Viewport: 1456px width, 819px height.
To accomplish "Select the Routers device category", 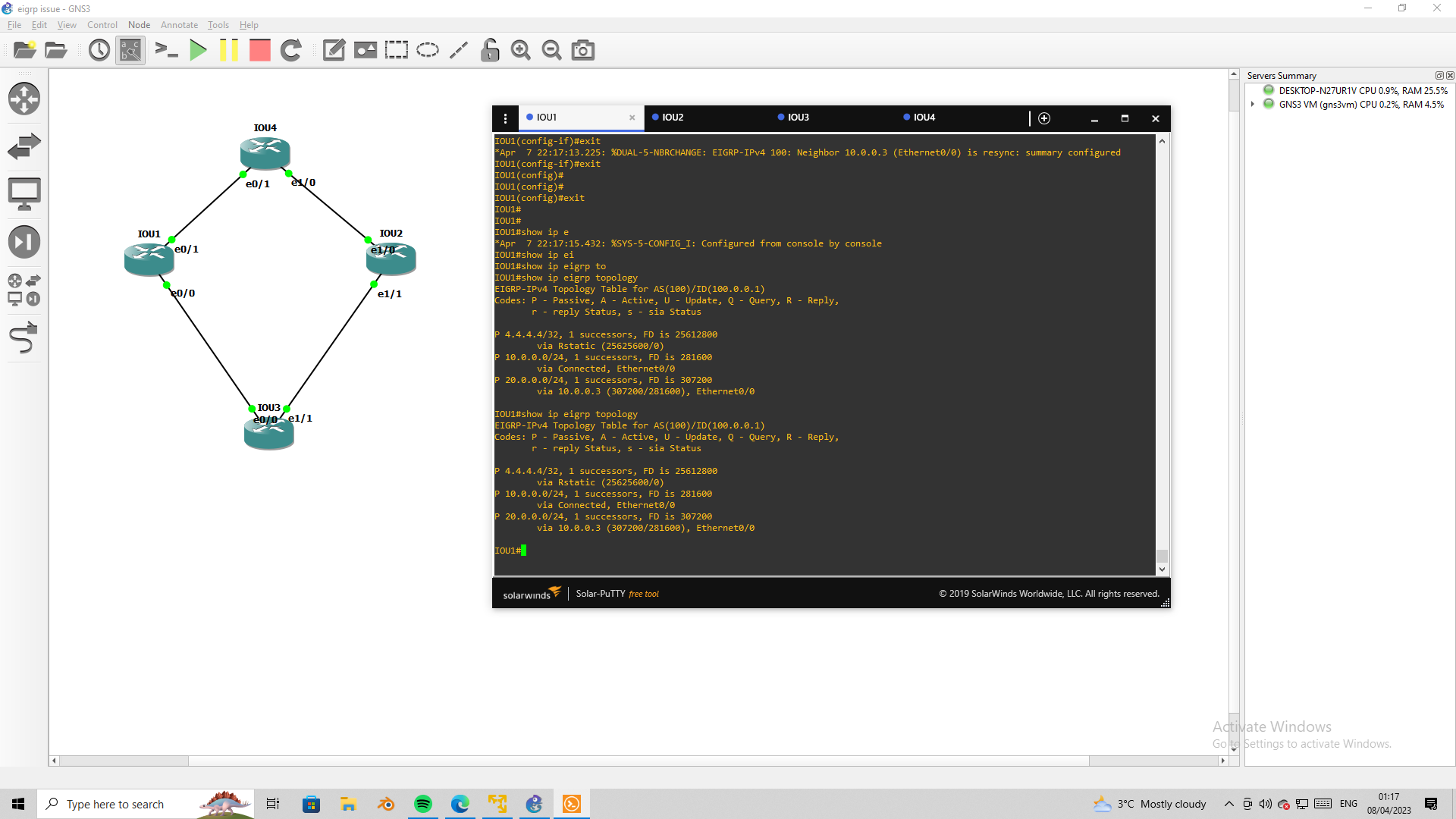I will [x=24, y=99].
